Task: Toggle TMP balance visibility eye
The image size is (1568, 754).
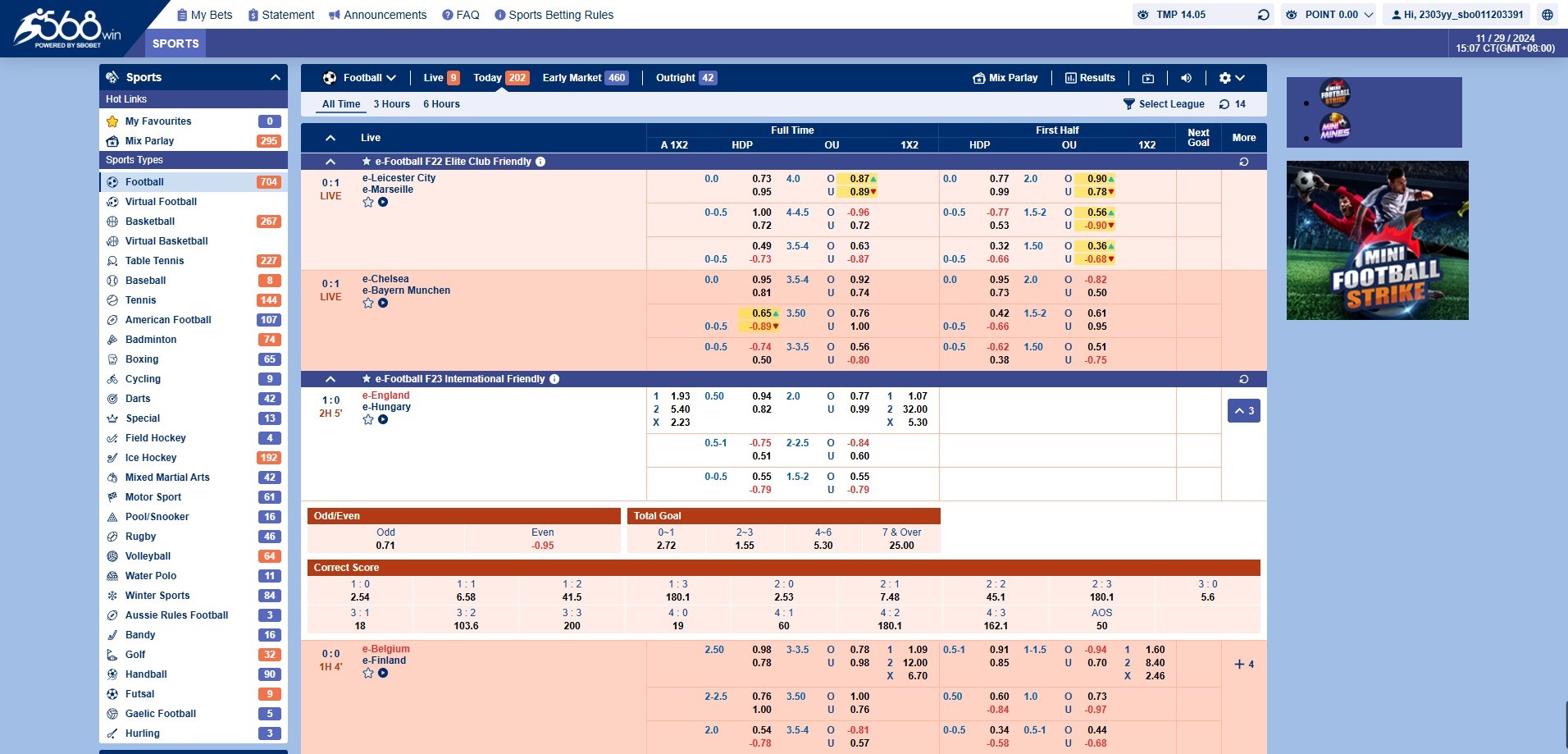Action: pos(1143,15)
